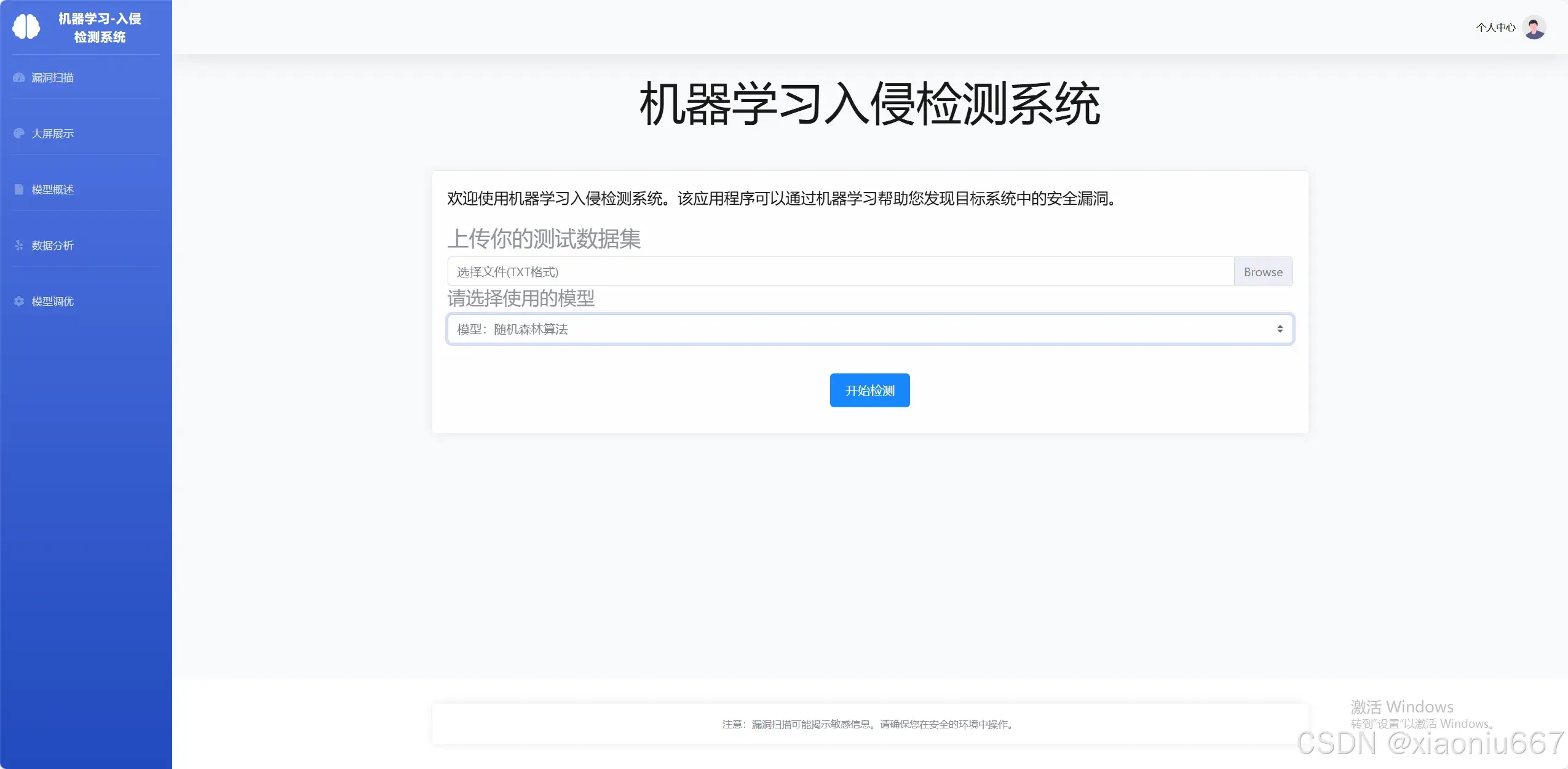Click the 选择文件(TXT格式) file field
The image size is (1568, 769).
pyautogui.click(x=840, y=272)
